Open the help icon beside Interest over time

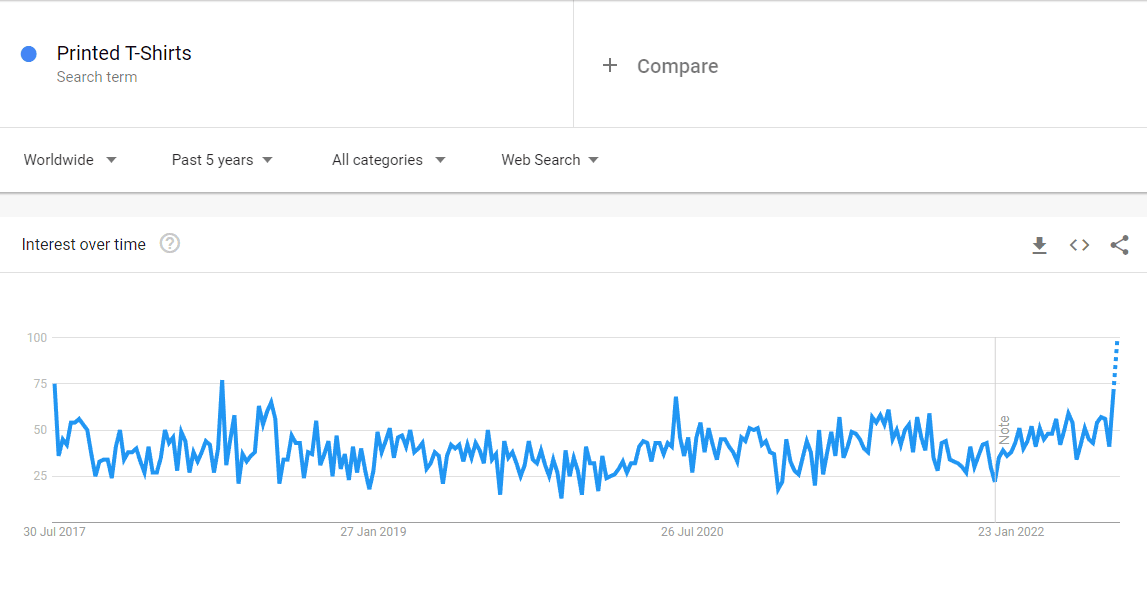pos(170,243)
